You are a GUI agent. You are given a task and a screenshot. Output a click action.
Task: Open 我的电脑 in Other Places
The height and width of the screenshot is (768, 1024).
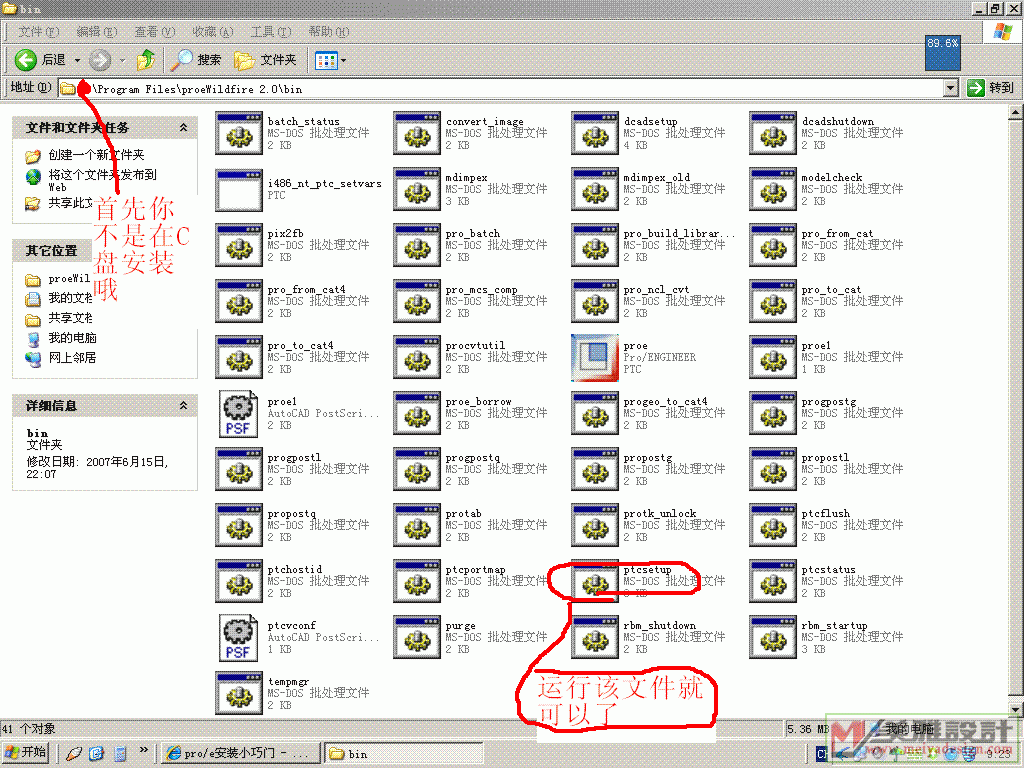coord(72,338)
